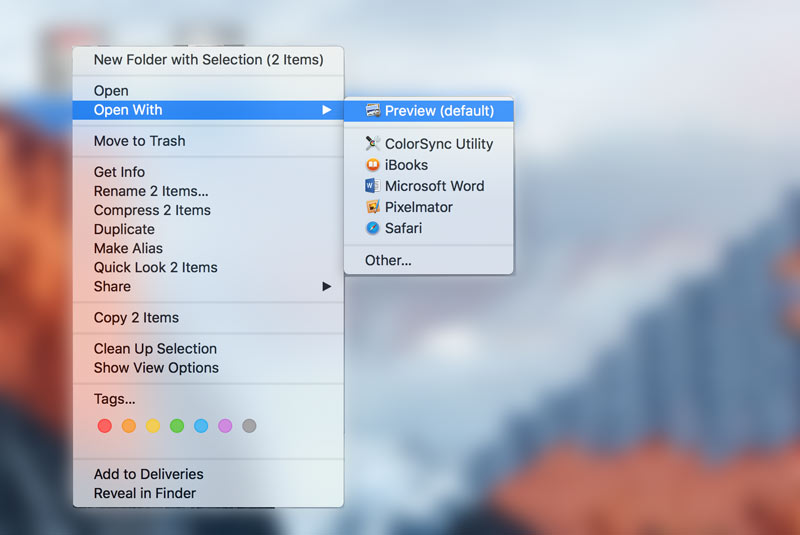
Task: Click the Microsoft Word icon
Action: coord(373,186)
